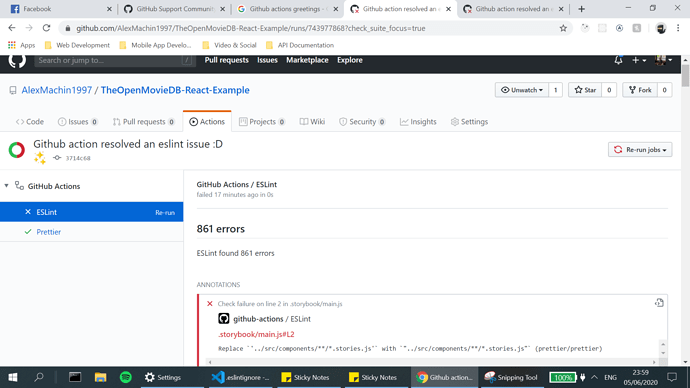Fork the repository
The width and height of the screenshot is (690, 388).
640,90
